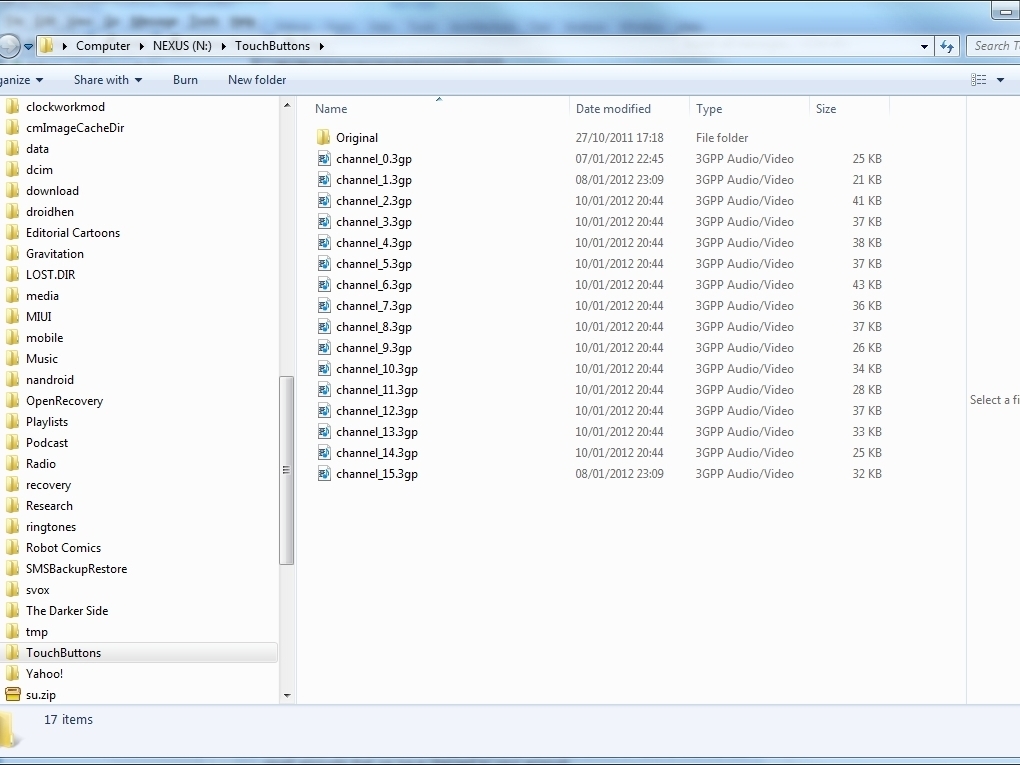Select file name channel_4.3gp
This screenshot has height=765, width=1020.
pos(374,243)
